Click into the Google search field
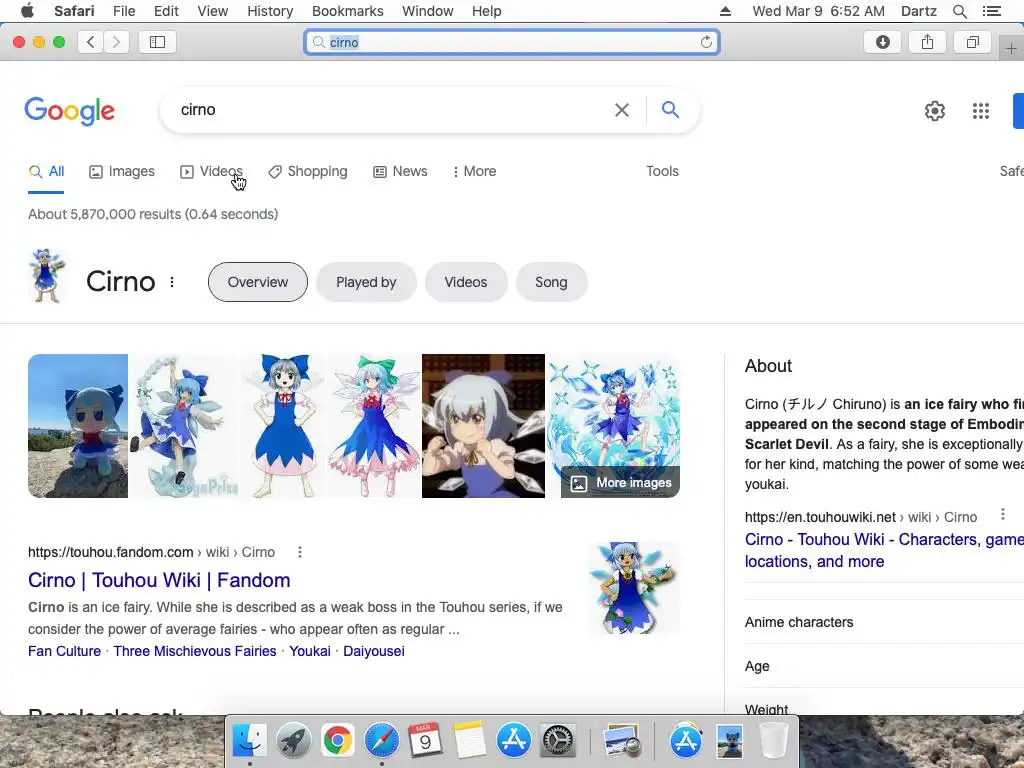This screenshot has width=1024, height=768. 392,110
